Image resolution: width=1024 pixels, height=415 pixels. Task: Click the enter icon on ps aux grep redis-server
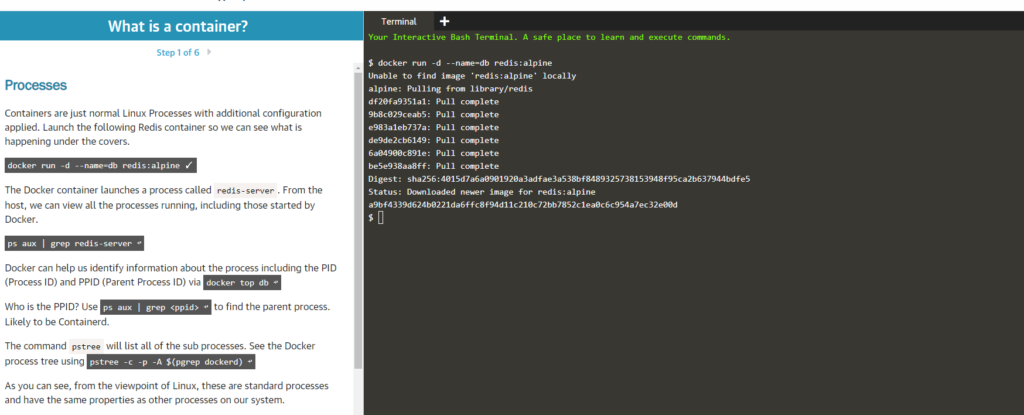[138, 244]
